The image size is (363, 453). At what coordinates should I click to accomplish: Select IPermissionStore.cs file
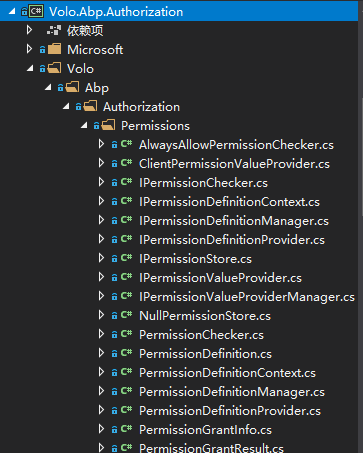[x=195, y=259]
